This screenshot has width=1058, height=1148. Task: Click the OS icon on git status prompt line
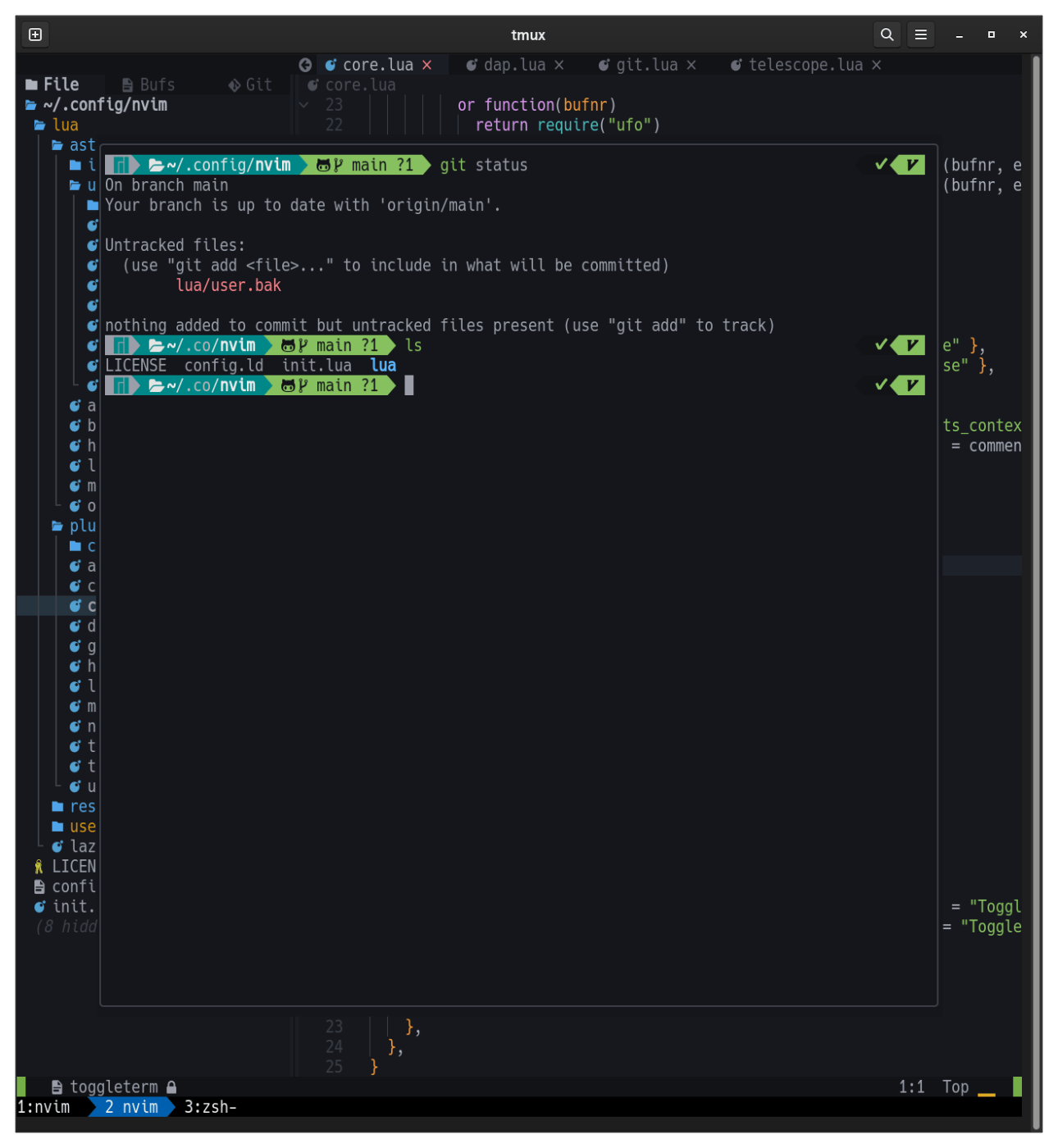[120, 165]
